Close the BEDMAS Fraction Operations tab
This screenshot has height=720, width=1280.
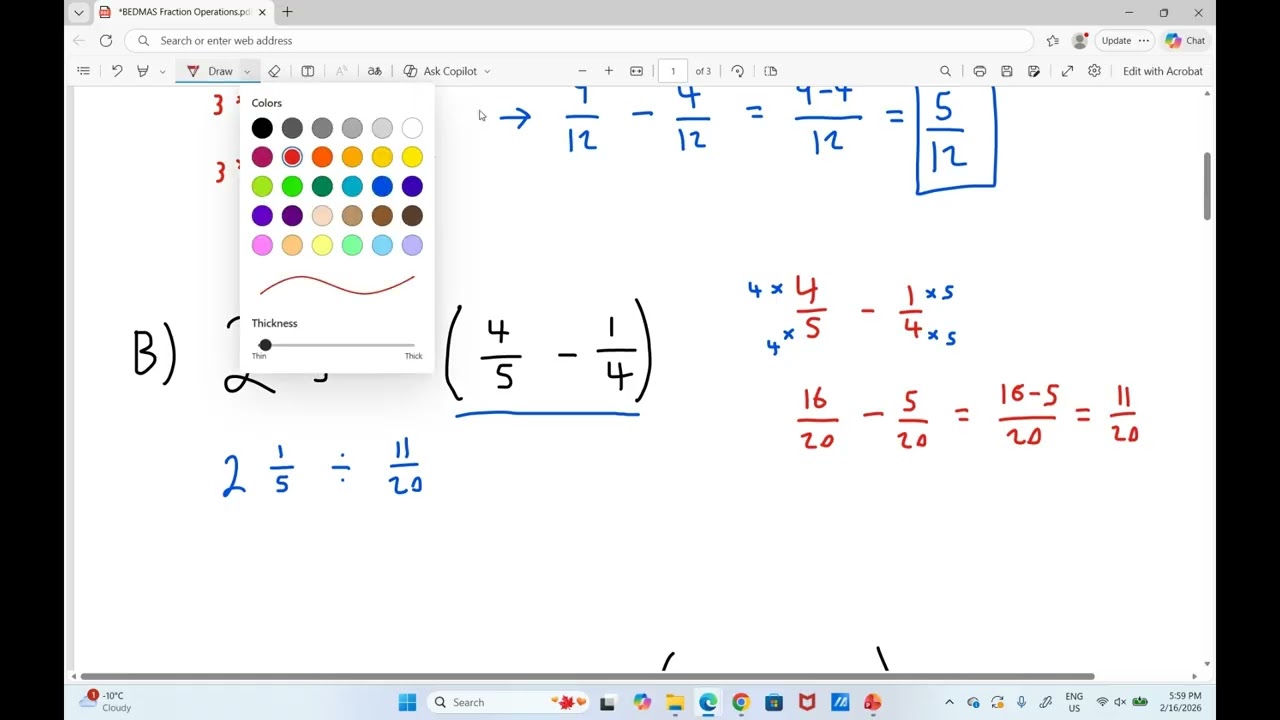262,12
